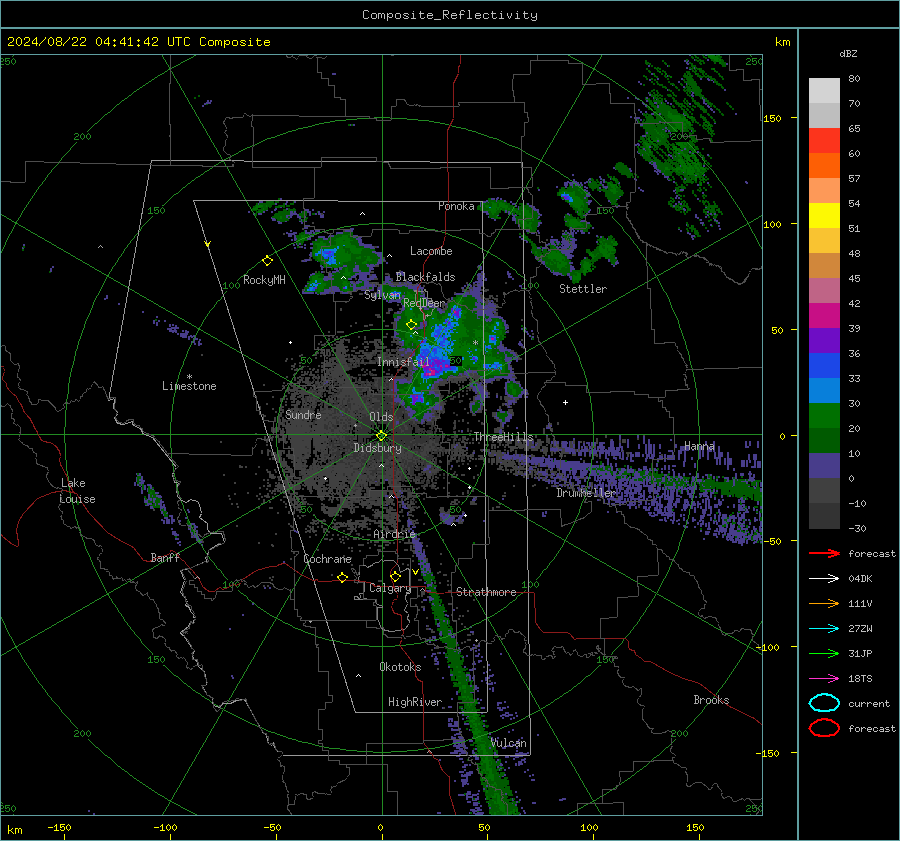Click the 18TS legend text
This screenshot has width=900, height=841.
point(860,679)
